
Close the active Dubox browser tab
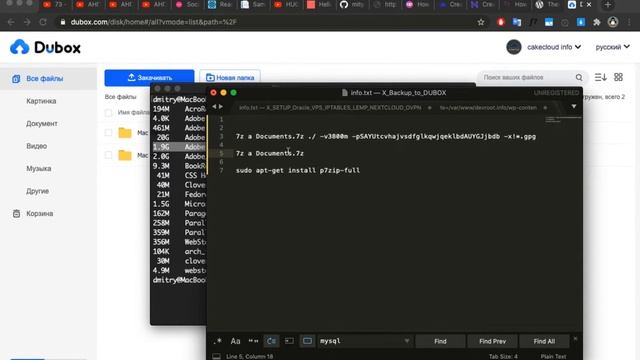tap(589, 4)
